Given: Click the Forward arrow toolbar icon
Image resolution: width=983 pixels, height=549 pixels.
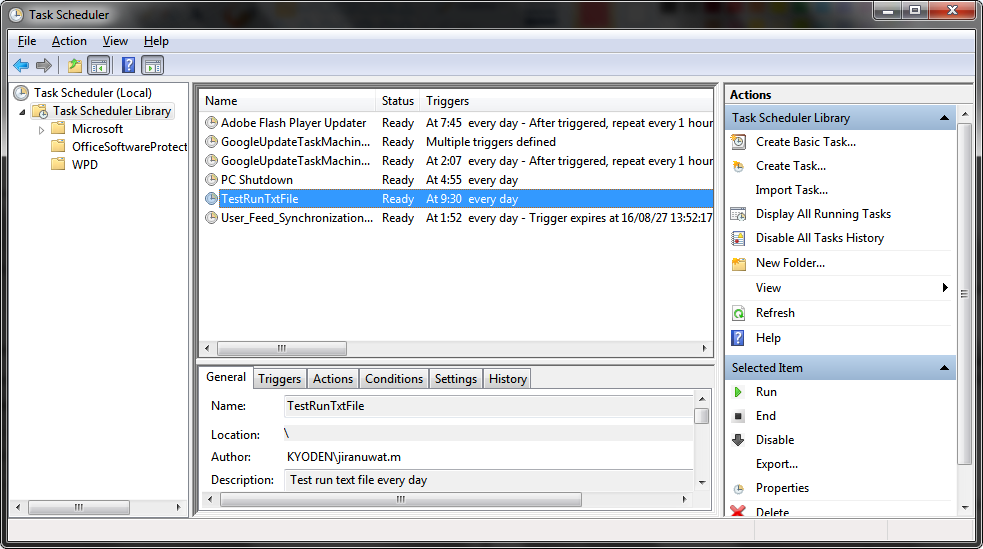Looking at the screenshot, I should (x=44, y=65).
